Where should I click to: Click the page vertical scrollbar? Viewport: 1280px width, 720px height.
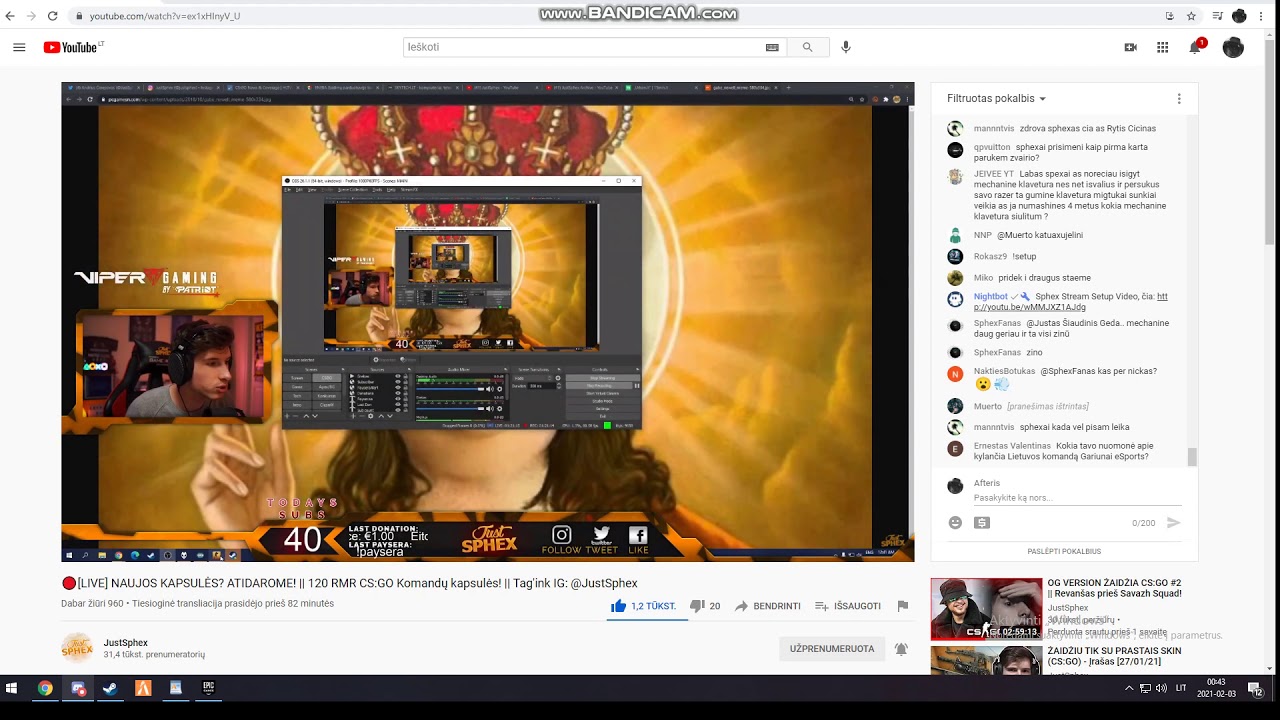tap(1271, 140)
